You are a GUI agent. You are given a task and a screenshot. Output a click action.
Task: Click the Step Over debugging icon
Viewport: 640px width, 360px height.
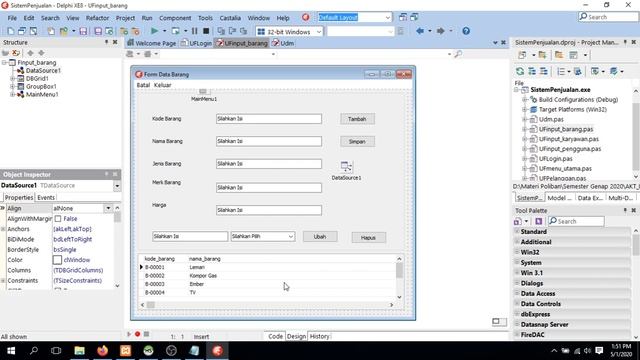pos(232,31)
